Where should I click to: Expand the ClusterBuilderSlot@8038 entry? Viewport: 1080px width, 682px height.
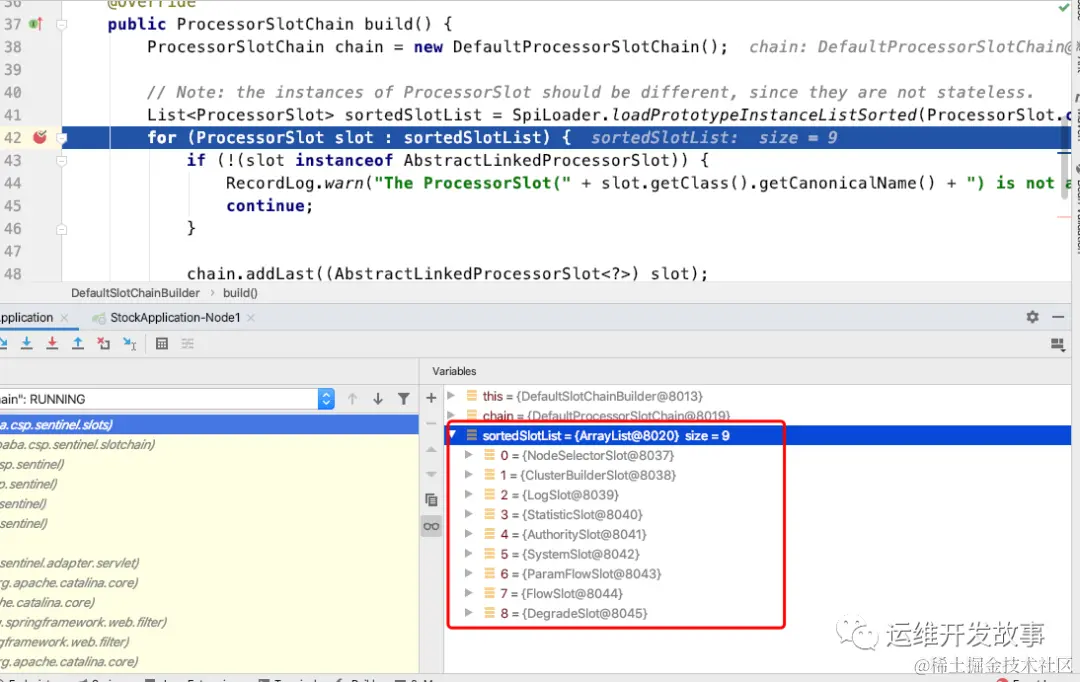(x=468, y=475)
